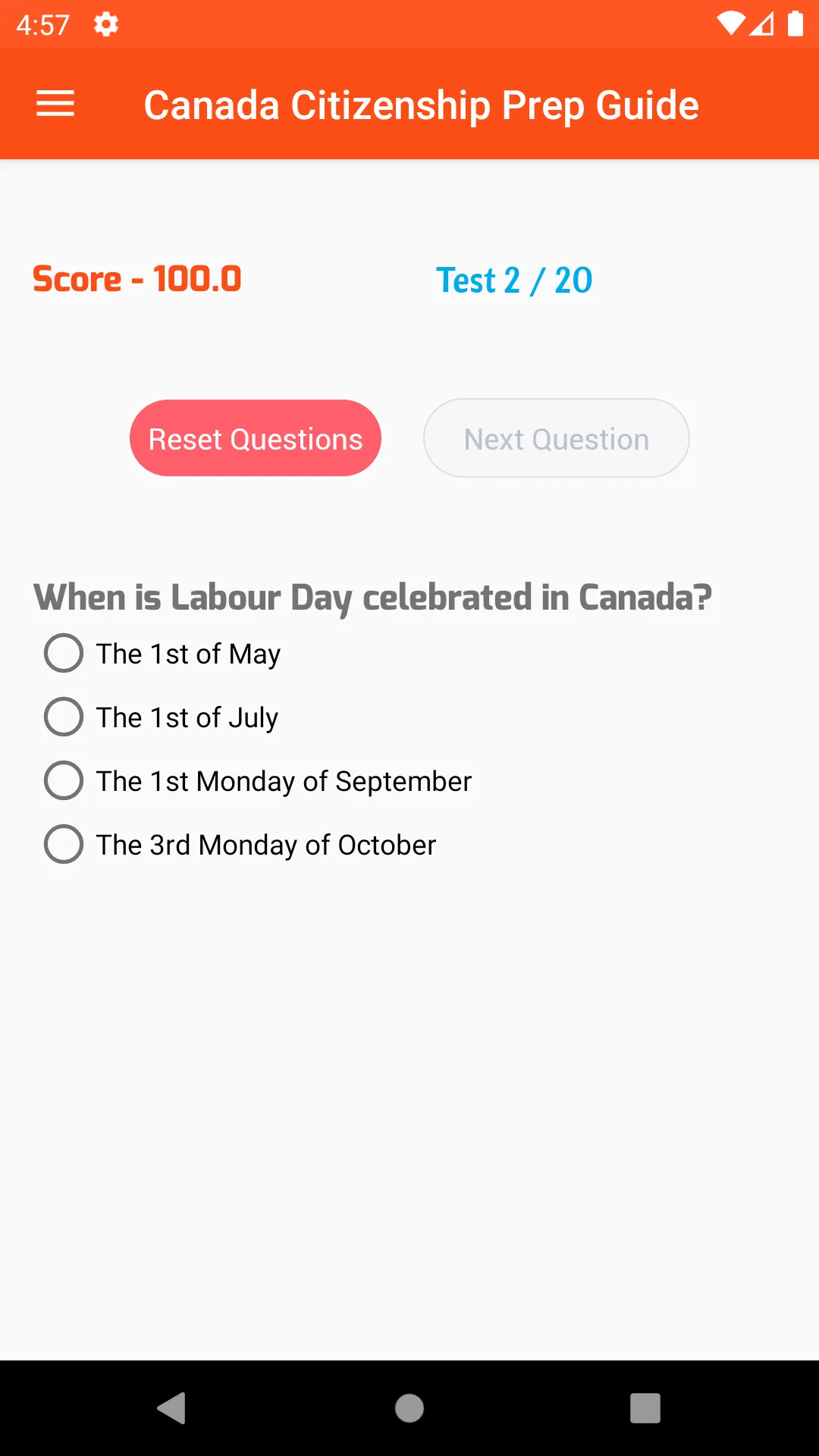Tap the settings gear in status bar
Viewport: 819px width, 1456px height.
(x=106, y=25)
